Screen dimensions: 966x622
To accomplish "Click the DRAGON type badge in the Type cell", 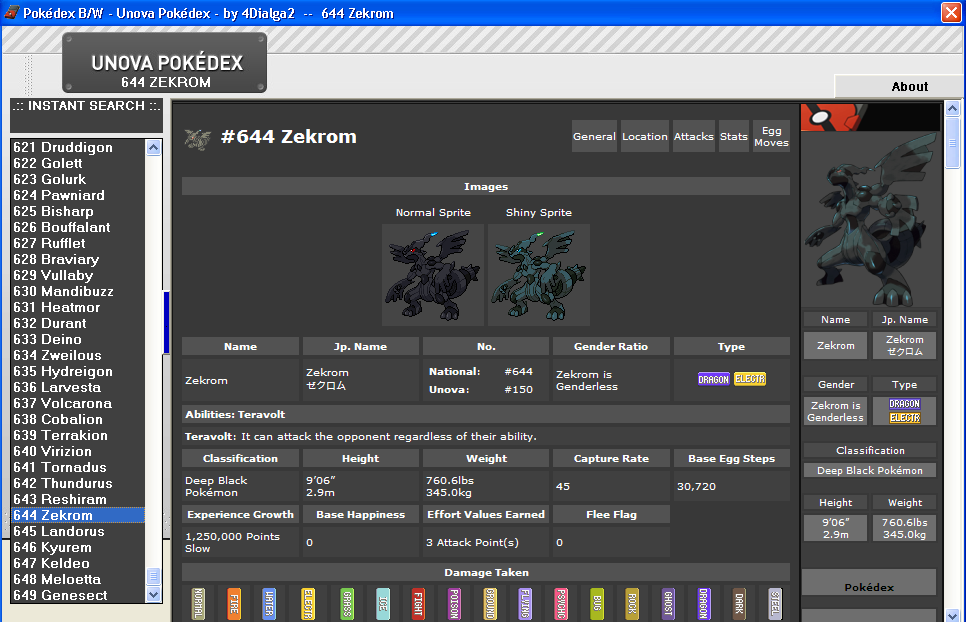I will coord(713,379).
